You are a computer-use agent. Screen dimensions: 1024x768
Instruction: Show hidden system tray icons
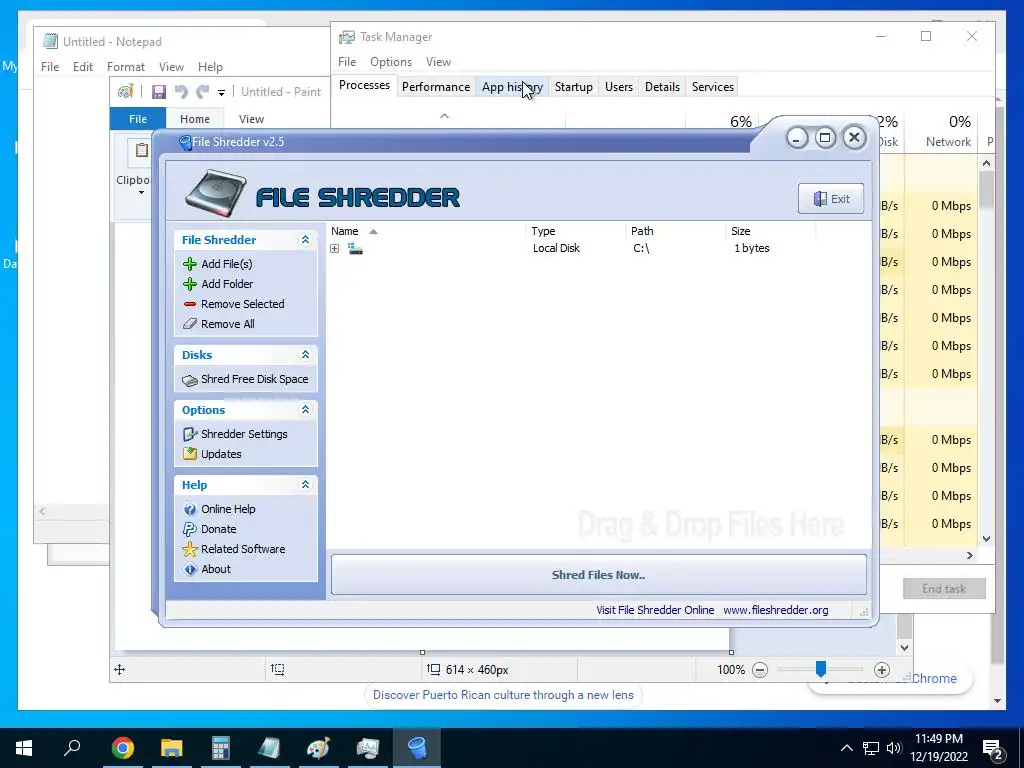(x=846, y=748)
